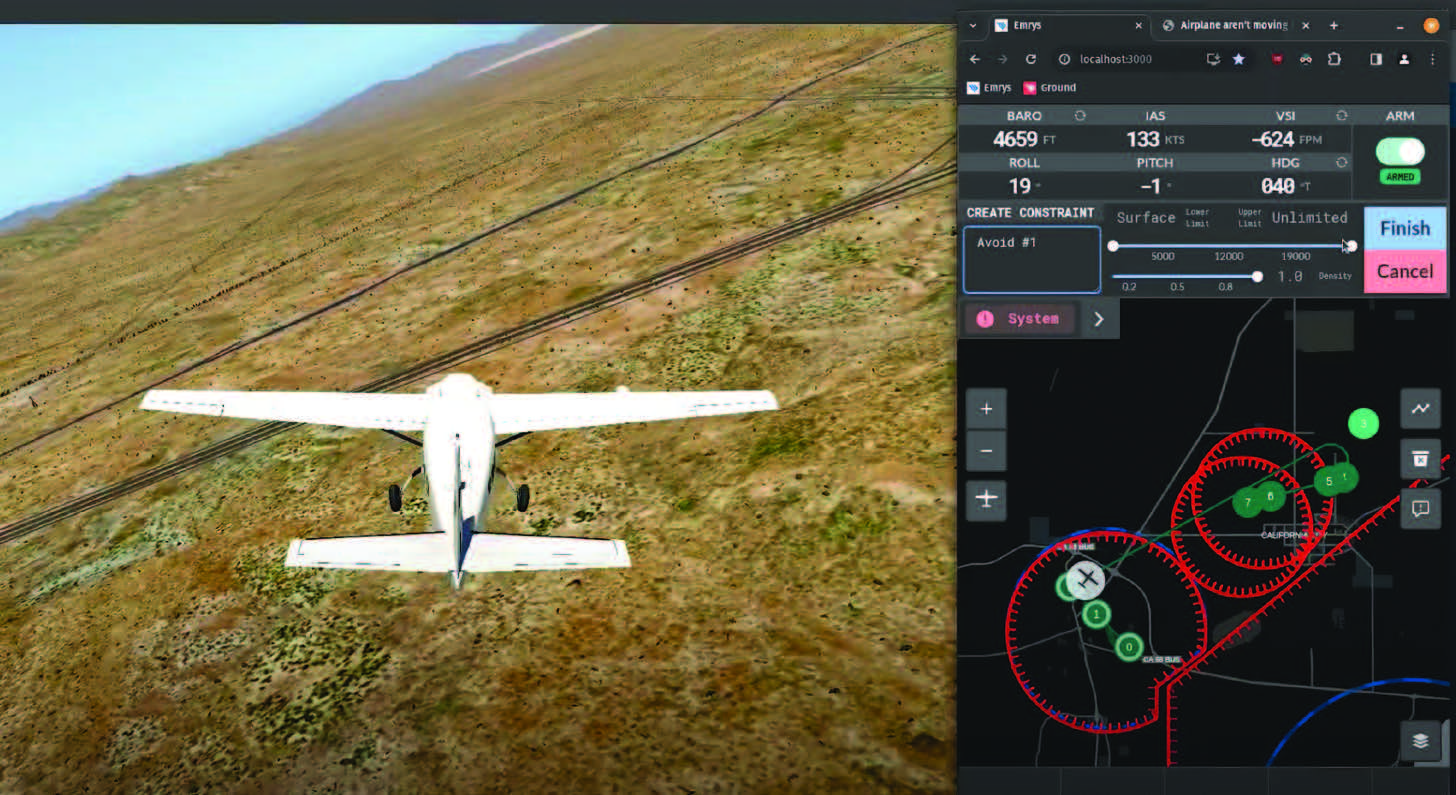Switch to the Emrys browser tab

coord(1040,25)
